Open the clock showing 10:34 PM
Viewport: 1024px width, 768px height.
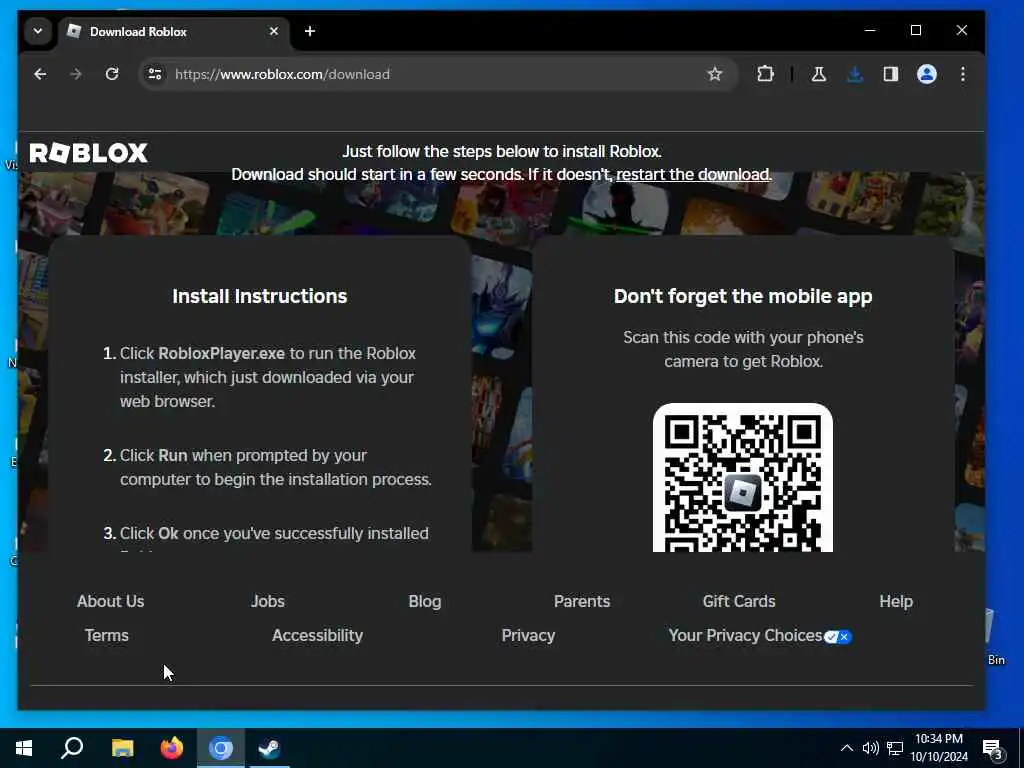tap(939, 748)
